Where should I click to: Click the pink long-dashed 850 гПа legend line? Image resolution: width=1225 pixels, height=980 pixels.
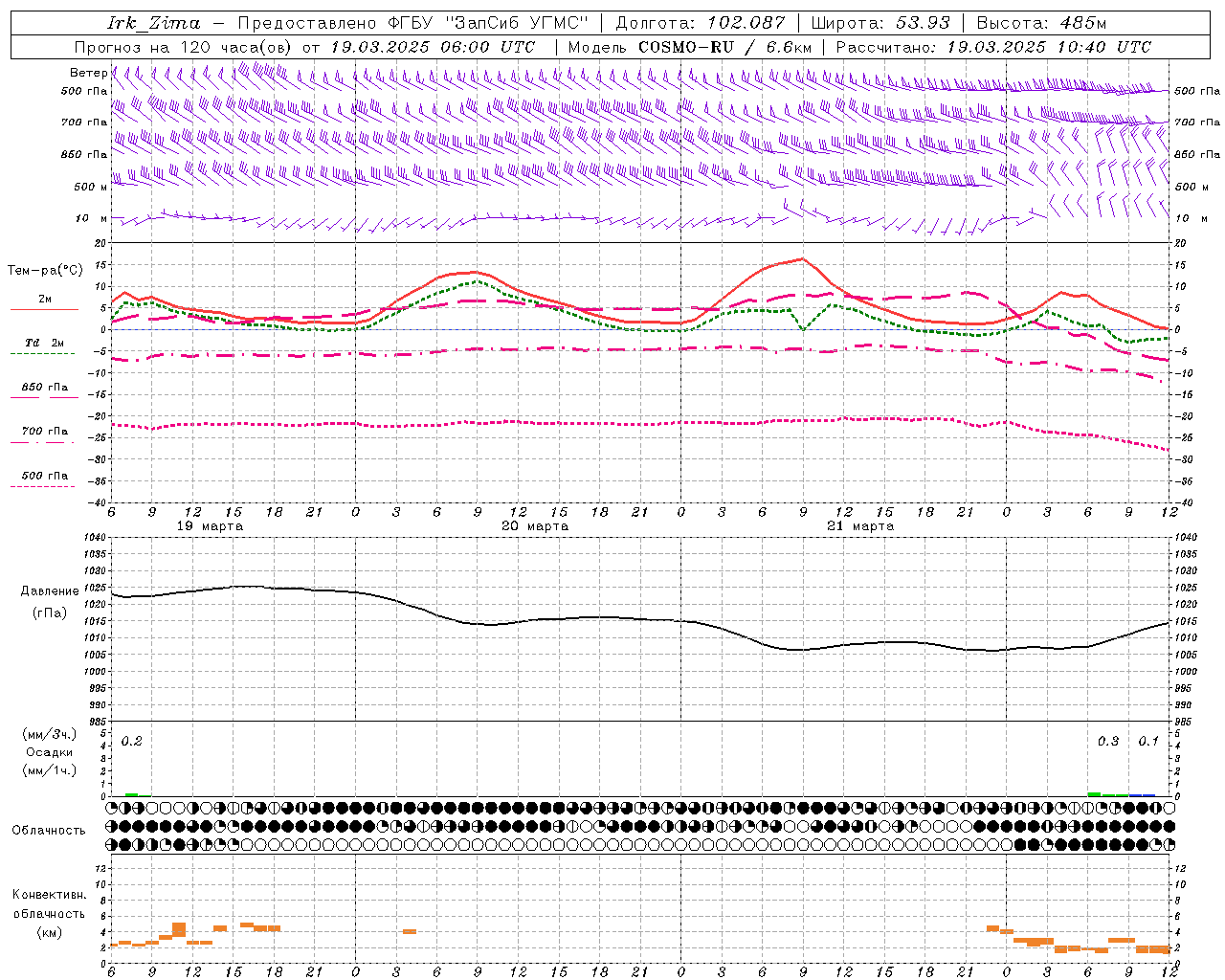[43, 398]
